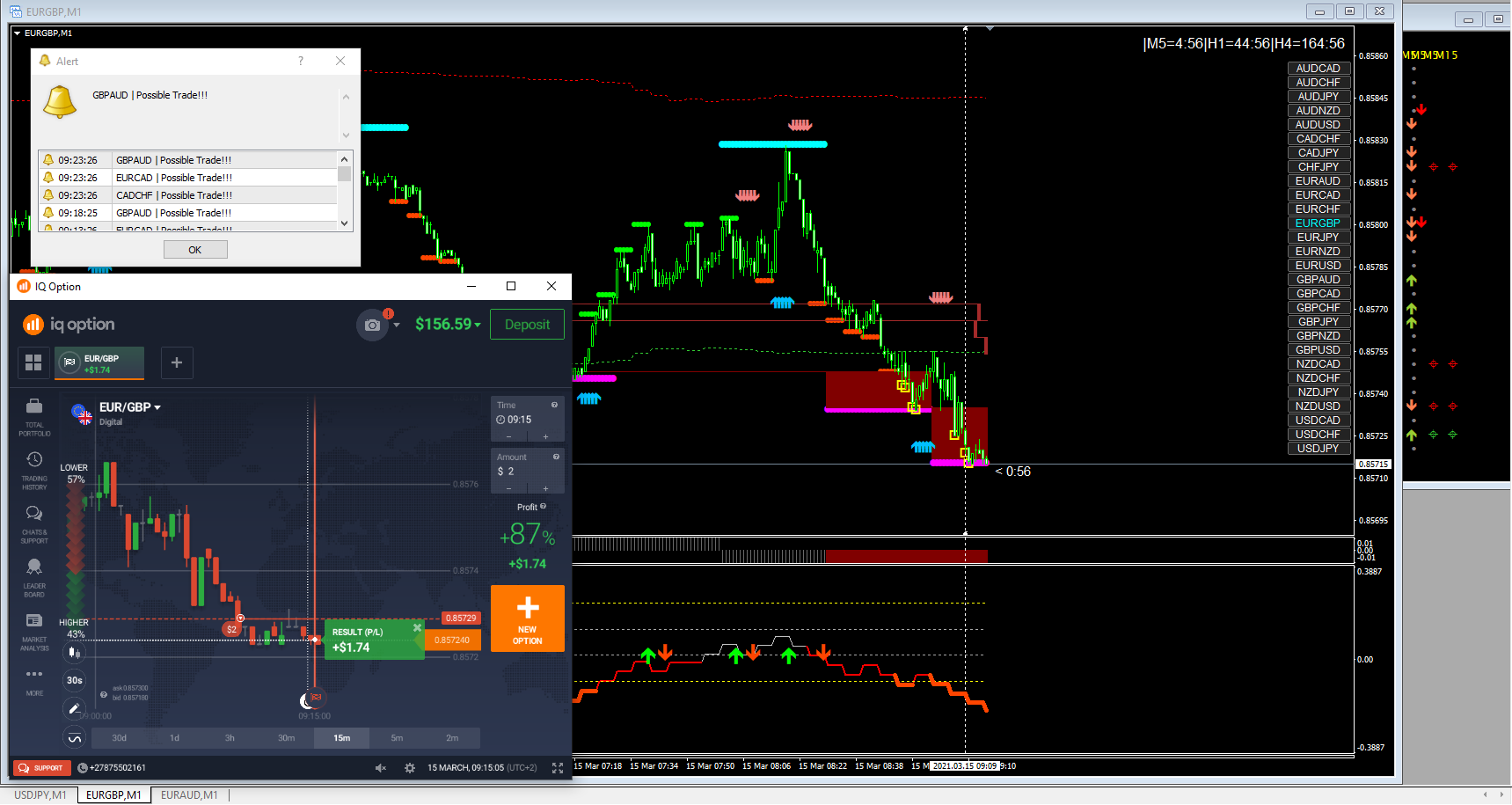Click the EUR/GBP flag icon on chart
This screenshot has height=805, width=1512.
click(82, 413)
